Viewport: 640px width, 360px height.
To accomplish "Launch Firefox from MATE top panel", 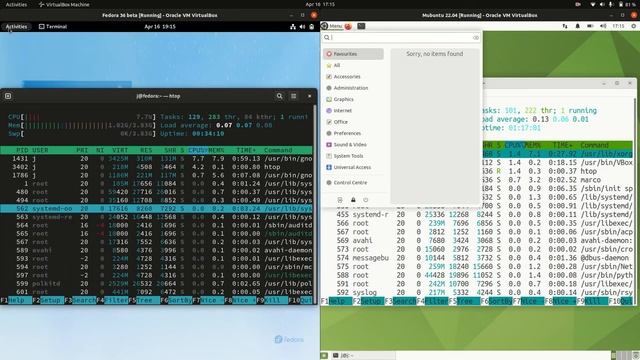I will point(348,26).
